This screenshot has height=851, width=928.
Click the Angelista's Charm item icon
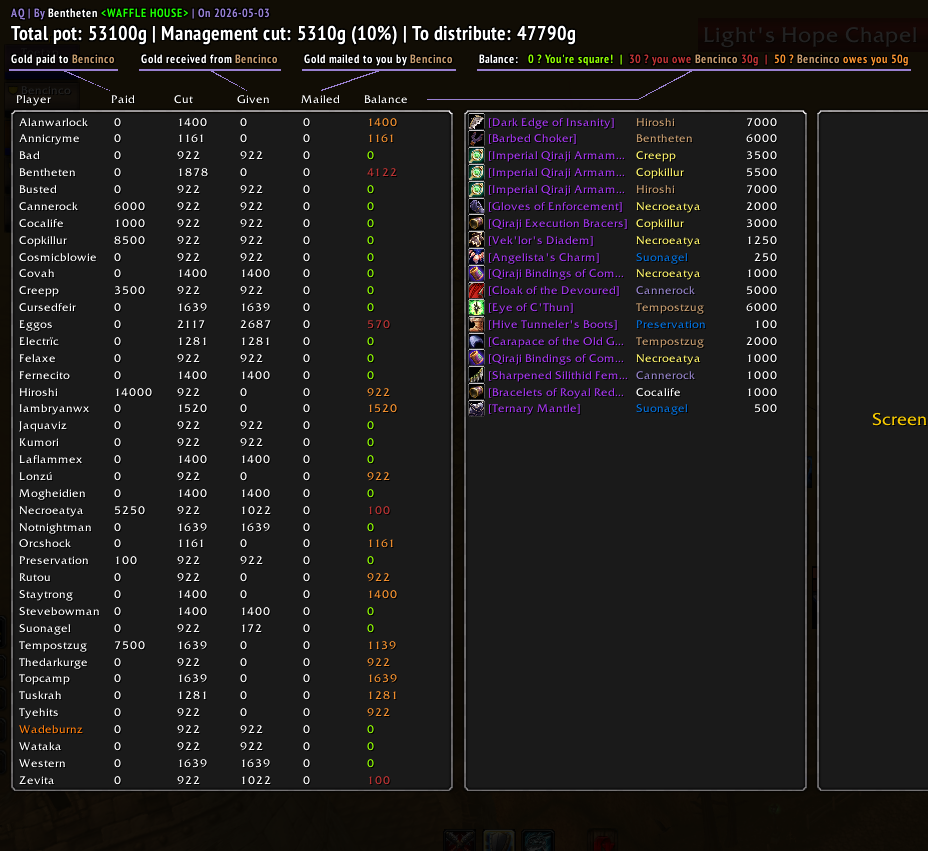point(476,257)
